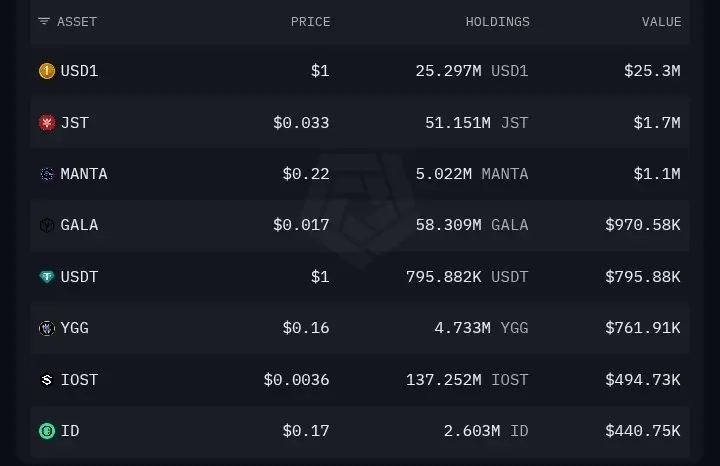Screen dimensions: 720x466
Task: Click the USD1 value of $25.3M
Action: point(652,71)
